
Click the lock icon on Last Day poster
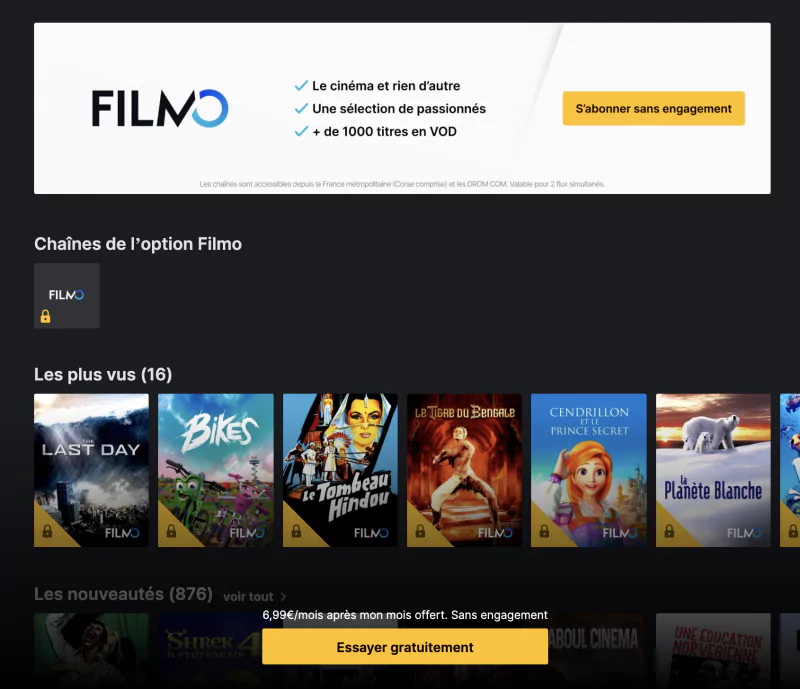[x=47, y=531]
